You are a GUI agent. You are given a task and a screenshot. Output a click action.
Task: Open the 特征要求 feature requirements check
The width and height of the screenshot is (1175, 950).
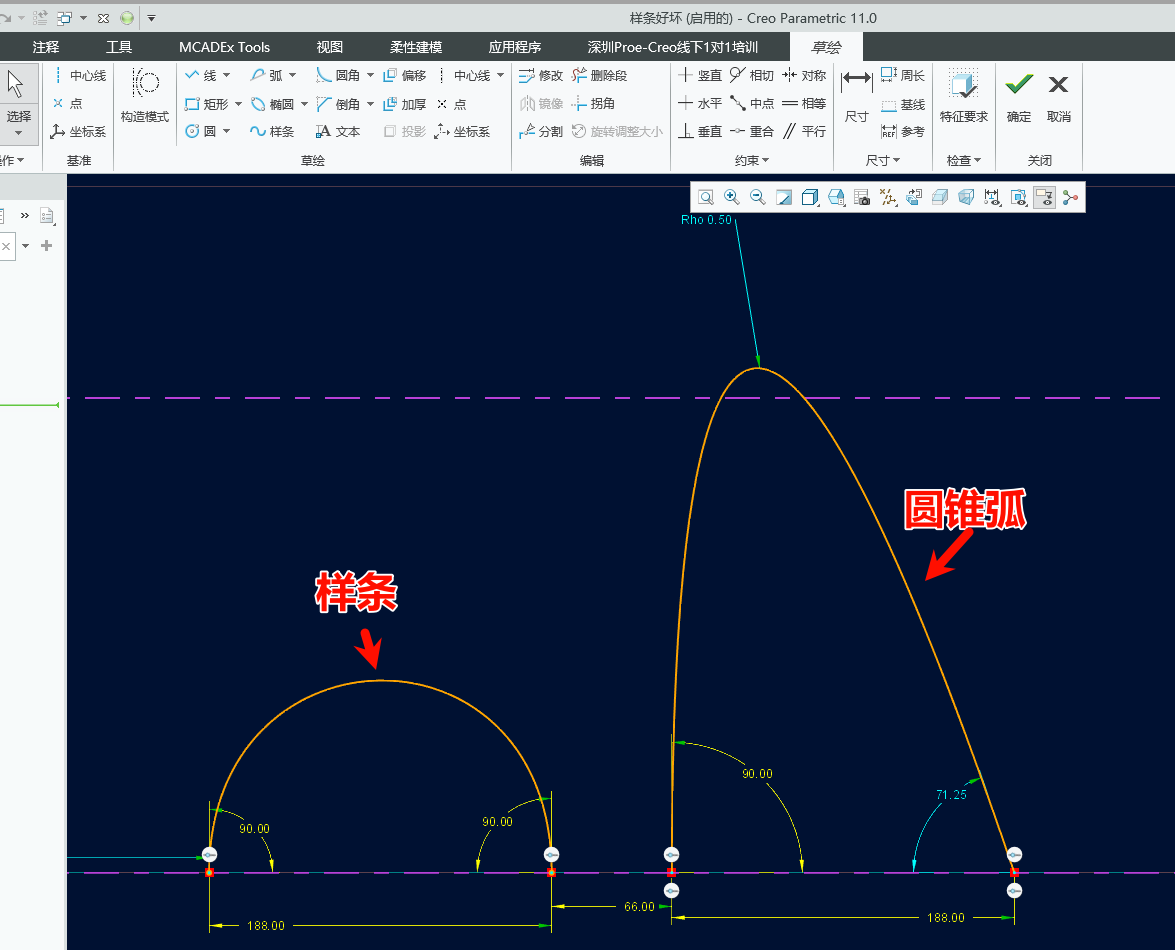(x=963, y=96)
